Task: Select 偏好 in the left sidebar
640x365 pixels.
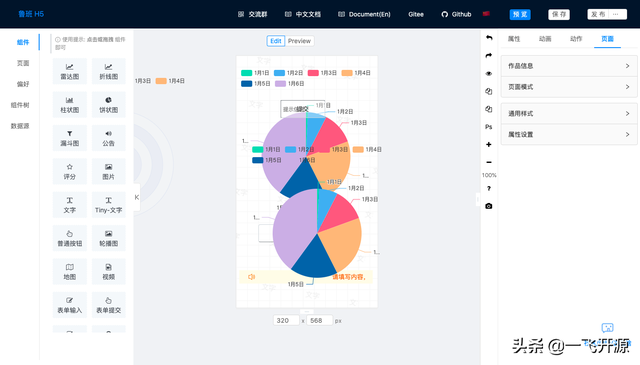Action: tap(23, 84)
